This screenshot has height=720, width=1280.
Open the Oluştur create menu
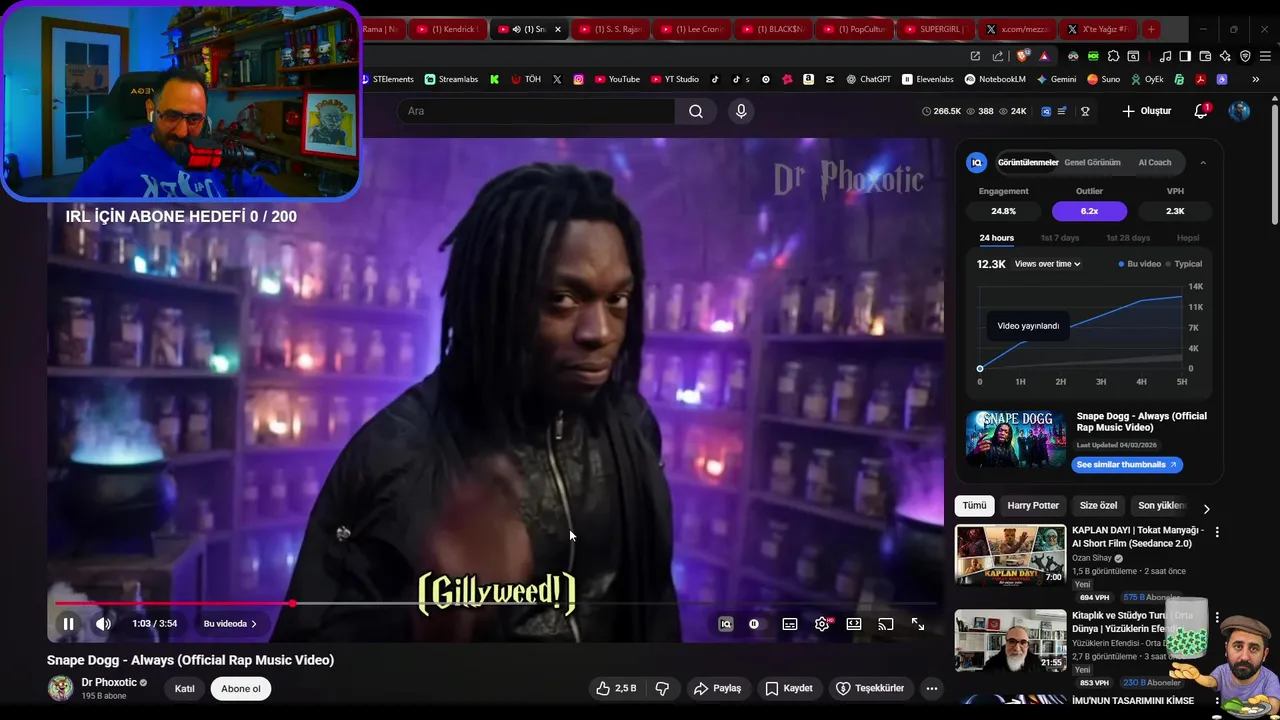tap(1147, 111)
